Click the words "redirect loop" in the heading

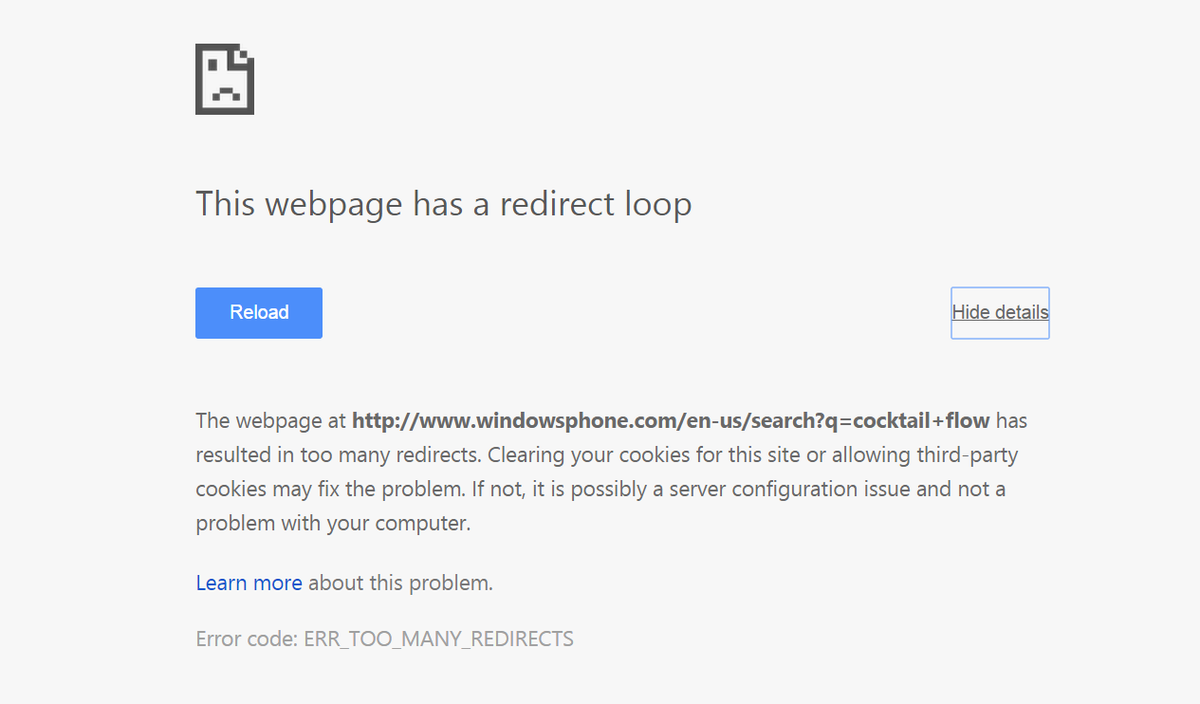pyautogui.click(x=596, y=204)
